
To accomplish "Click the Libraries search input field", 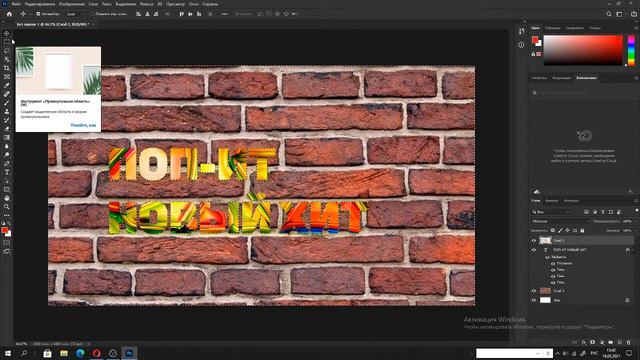I will coord(584,93).
